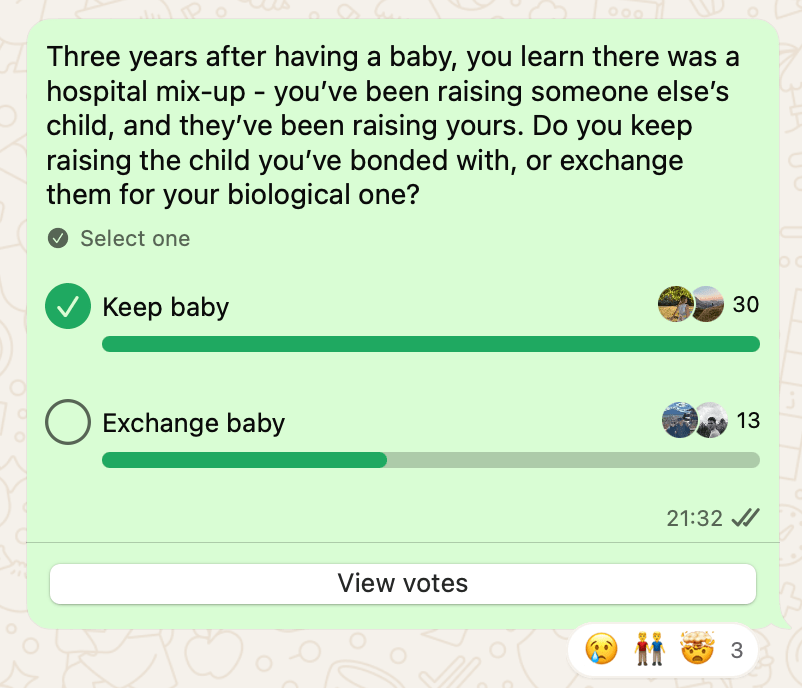Click second voter avatar for Exchange baby

coord(709,421)
